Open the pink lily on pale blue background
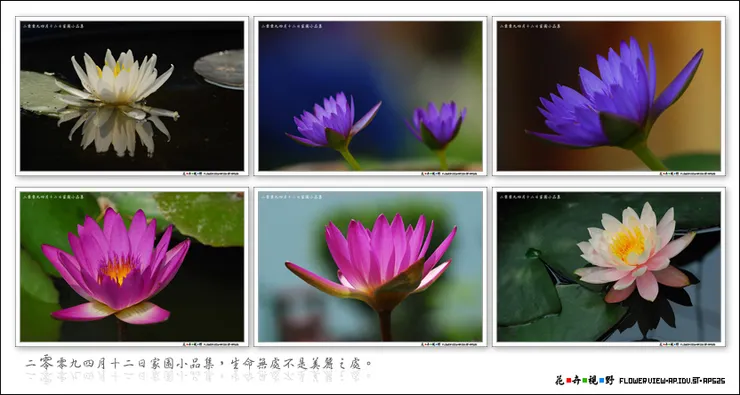The height and width of the screenshot is (395, 740). point(370,267)
